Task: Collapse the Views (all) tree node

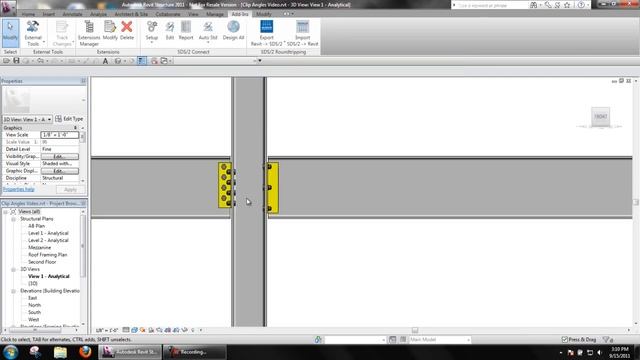Action: (6, 212)
